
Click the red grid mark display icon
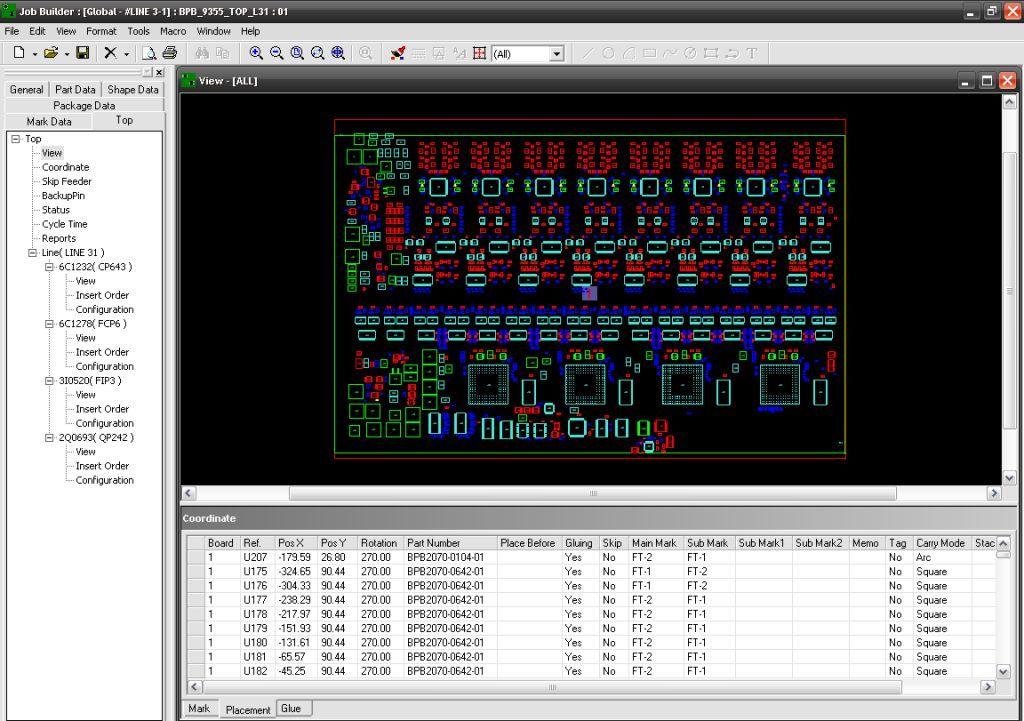tap(479, 53)
